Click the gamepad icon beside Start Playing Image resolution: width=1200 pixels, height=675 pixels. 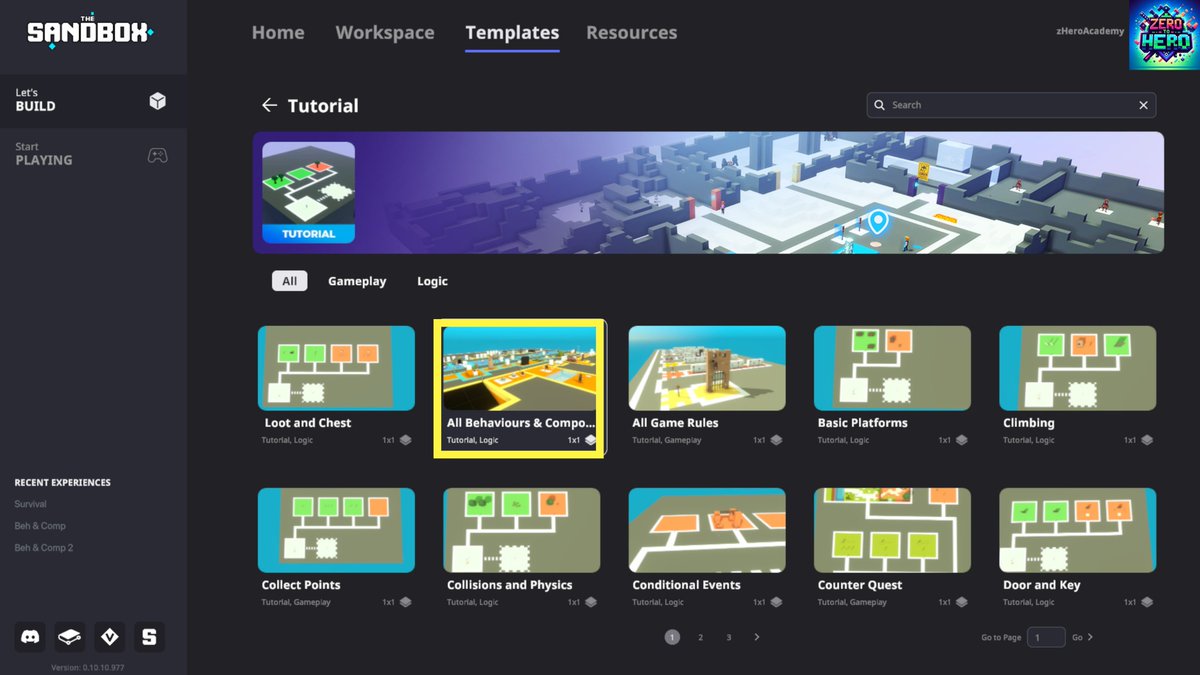click(x=158, y=155)
